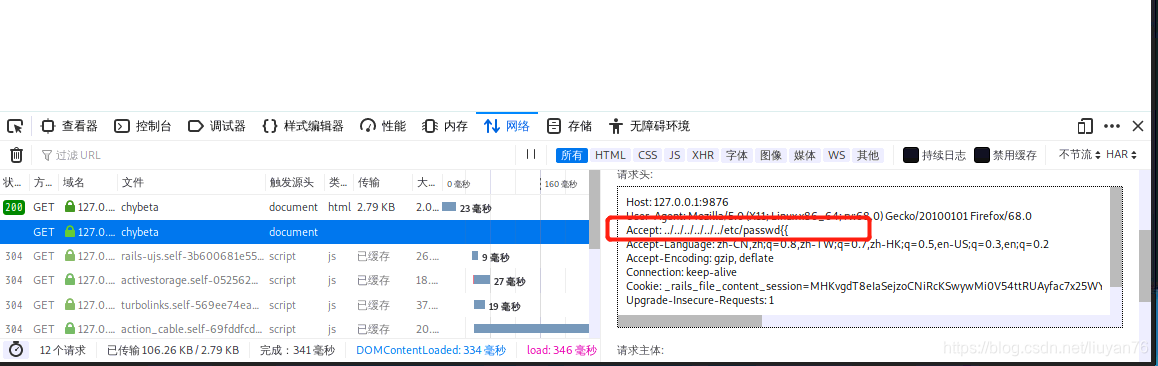Click the Accept-Encoding gzip, deflate line

(699, 258)
